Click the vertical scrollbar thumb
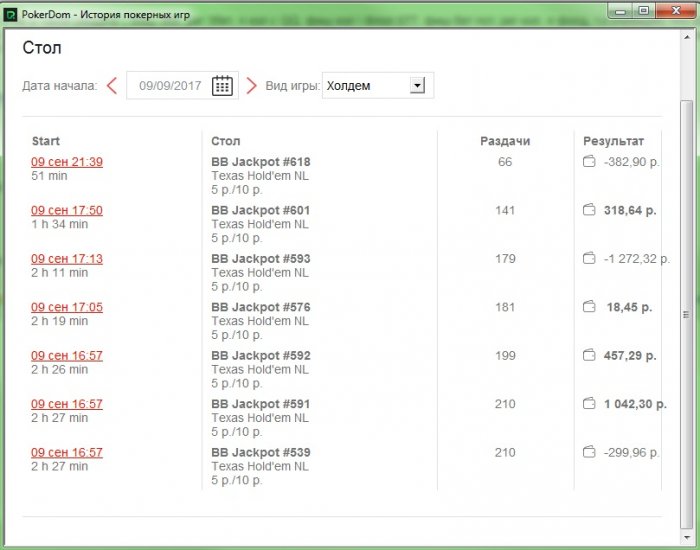700x550 pixels. [x=686, y=314]
